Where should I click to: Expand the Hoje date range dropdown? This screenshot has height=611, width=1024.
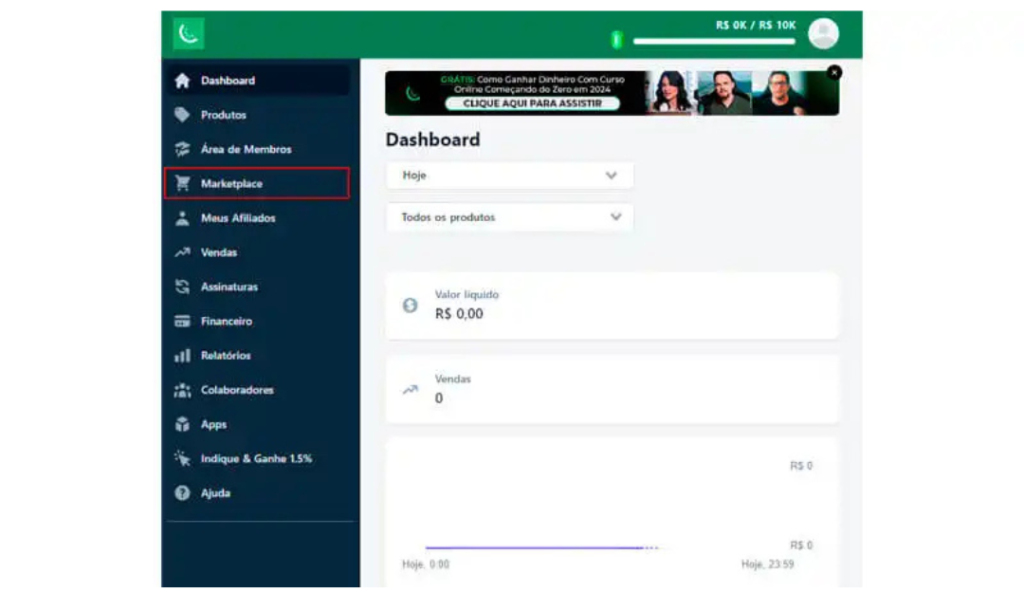coord(509,175)
